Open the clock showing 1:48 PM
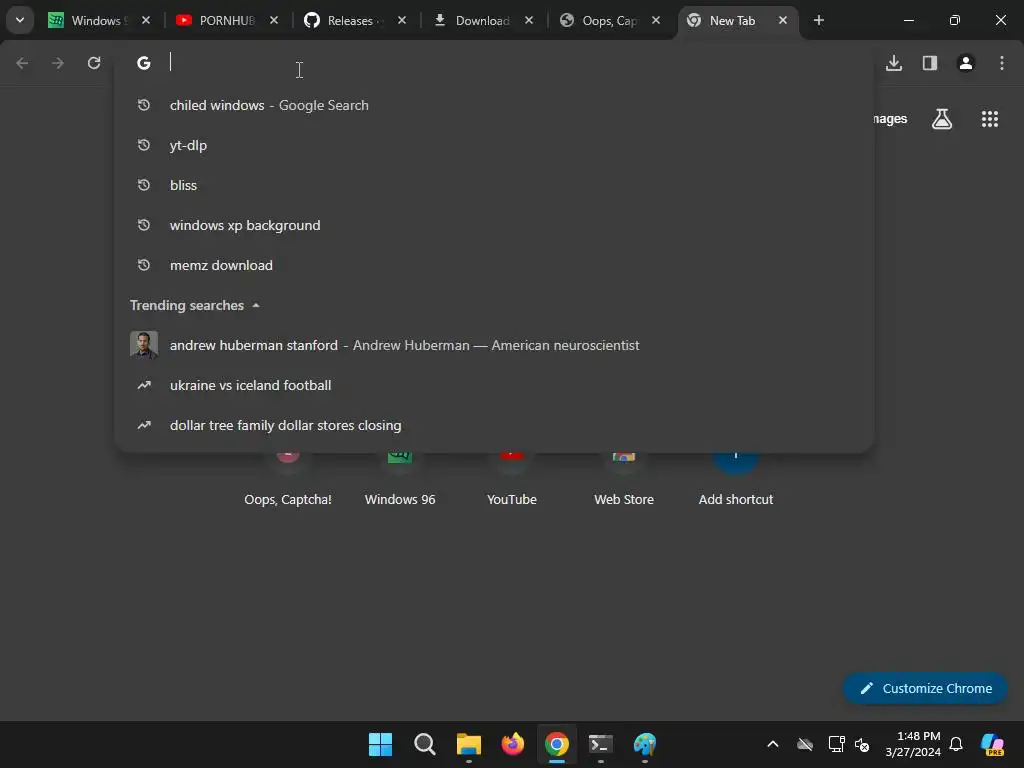 coord(913,744)
